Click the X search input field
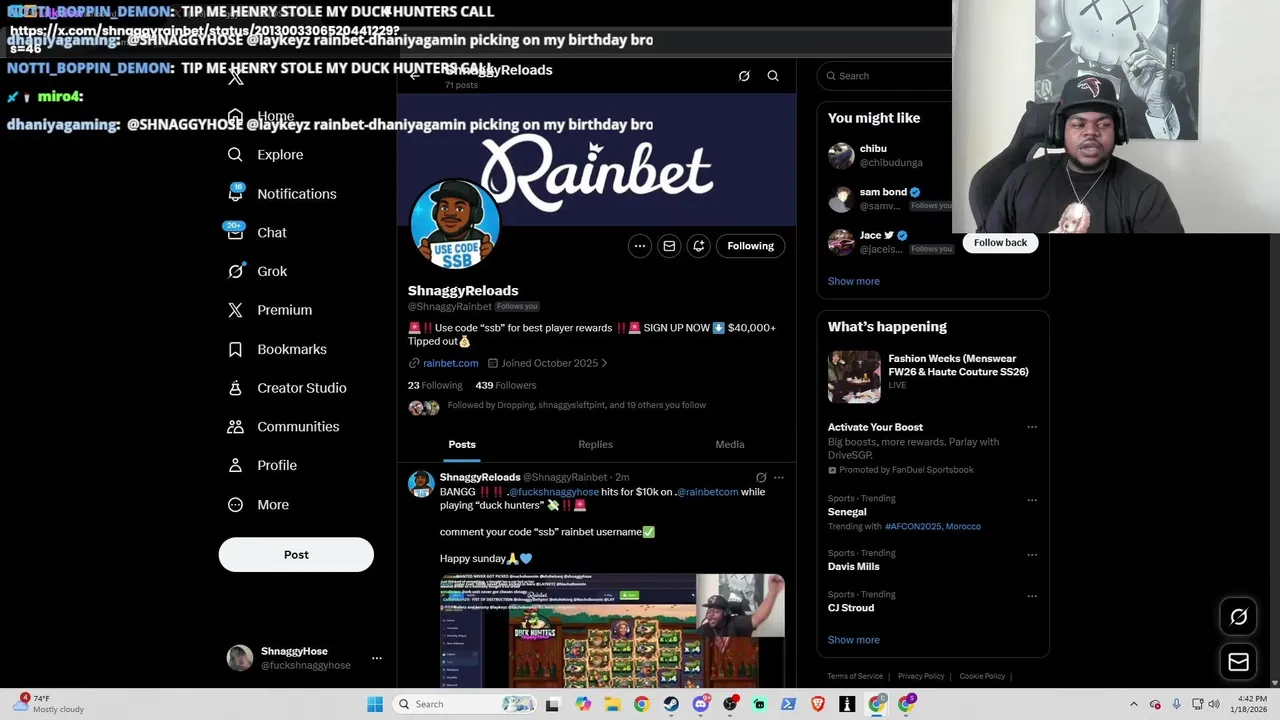 (x=885, y=76)
